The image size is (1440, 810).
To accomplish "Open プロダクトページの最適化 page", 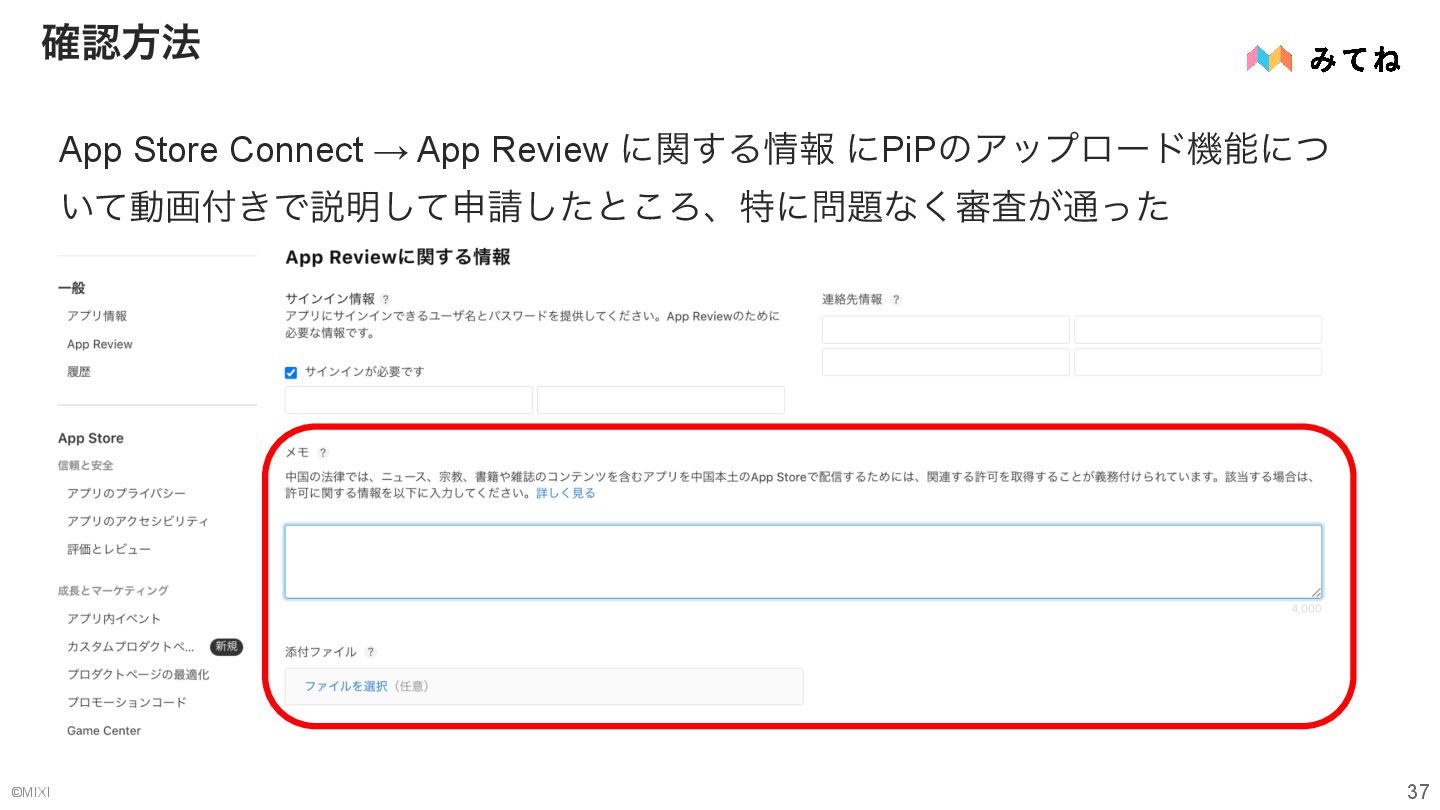I will tap(138, 675).
